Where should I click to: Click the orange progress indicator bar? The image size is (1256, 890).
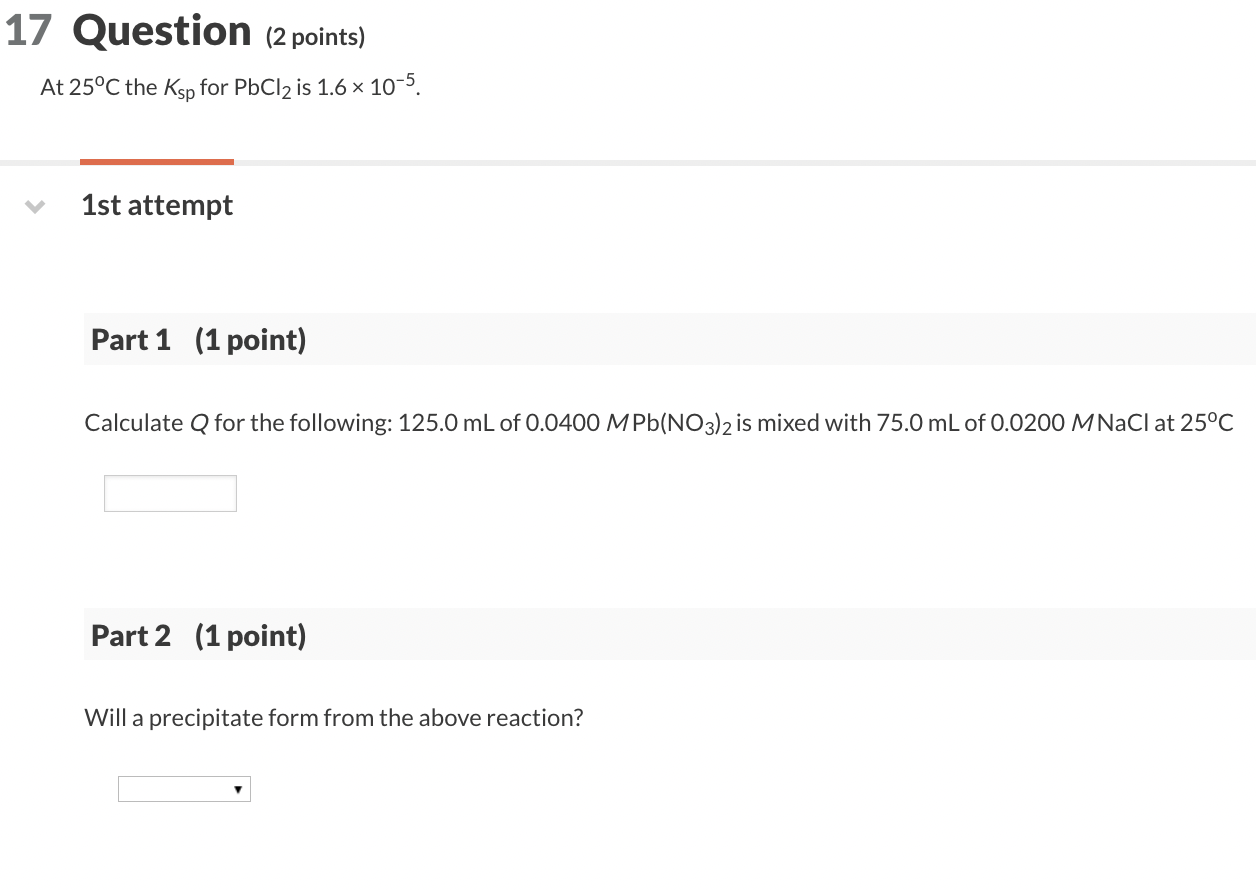point(156,161)
